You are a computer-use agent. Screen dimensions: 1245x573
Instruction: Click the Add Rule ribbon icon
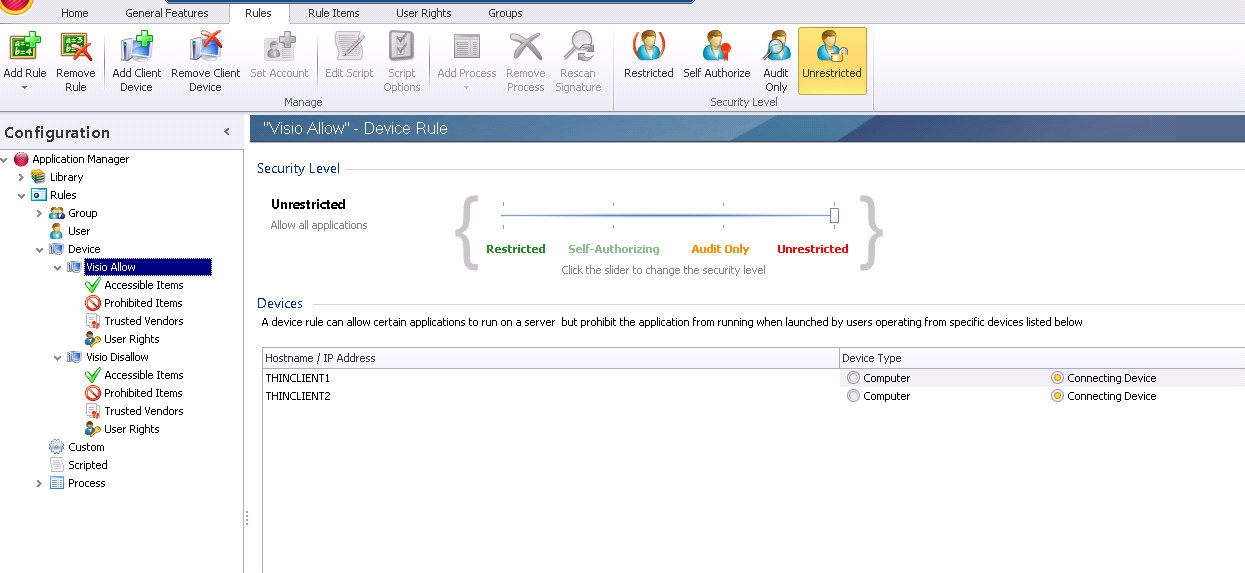click(24, 49)
